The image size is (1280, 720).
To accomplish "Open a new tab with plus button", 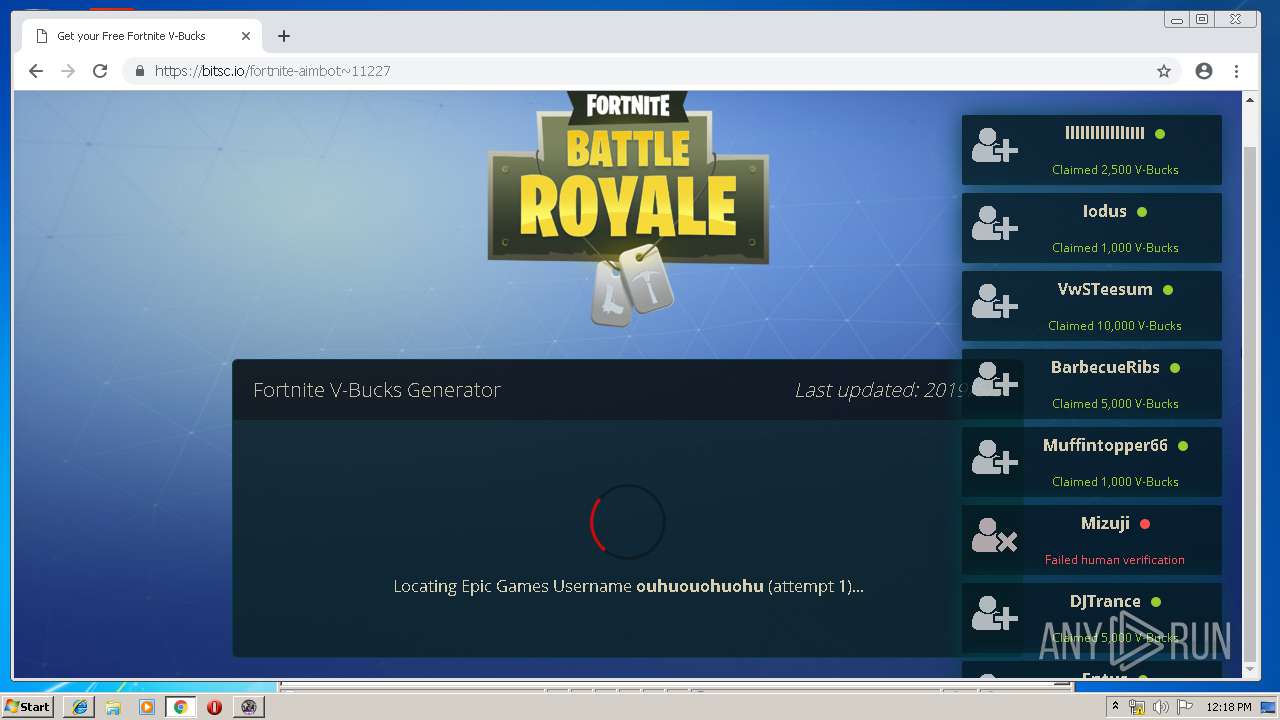I will tap(284, 36).
